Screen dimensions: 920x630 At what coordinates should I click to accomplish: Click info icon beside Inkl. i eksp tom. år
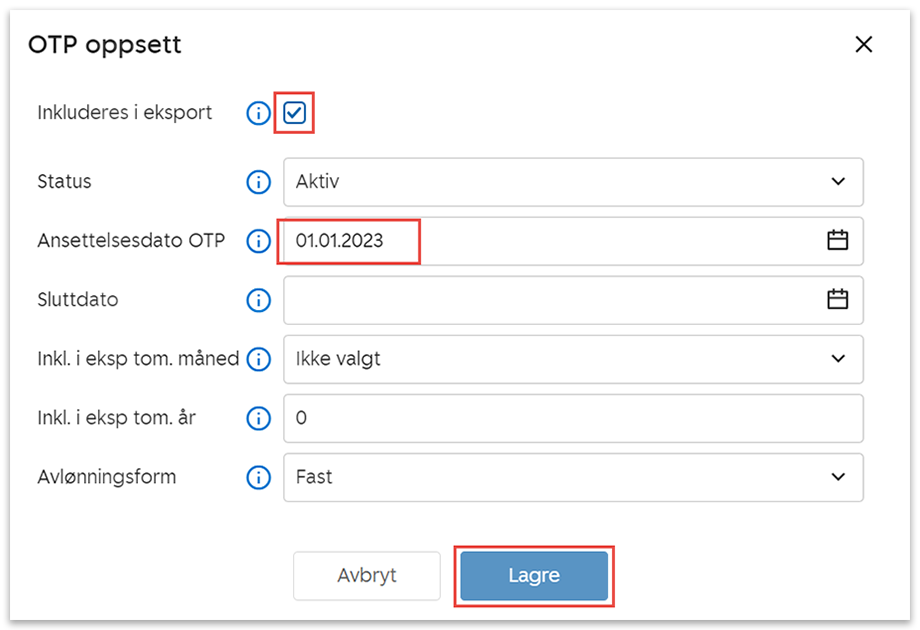(258, 418)
